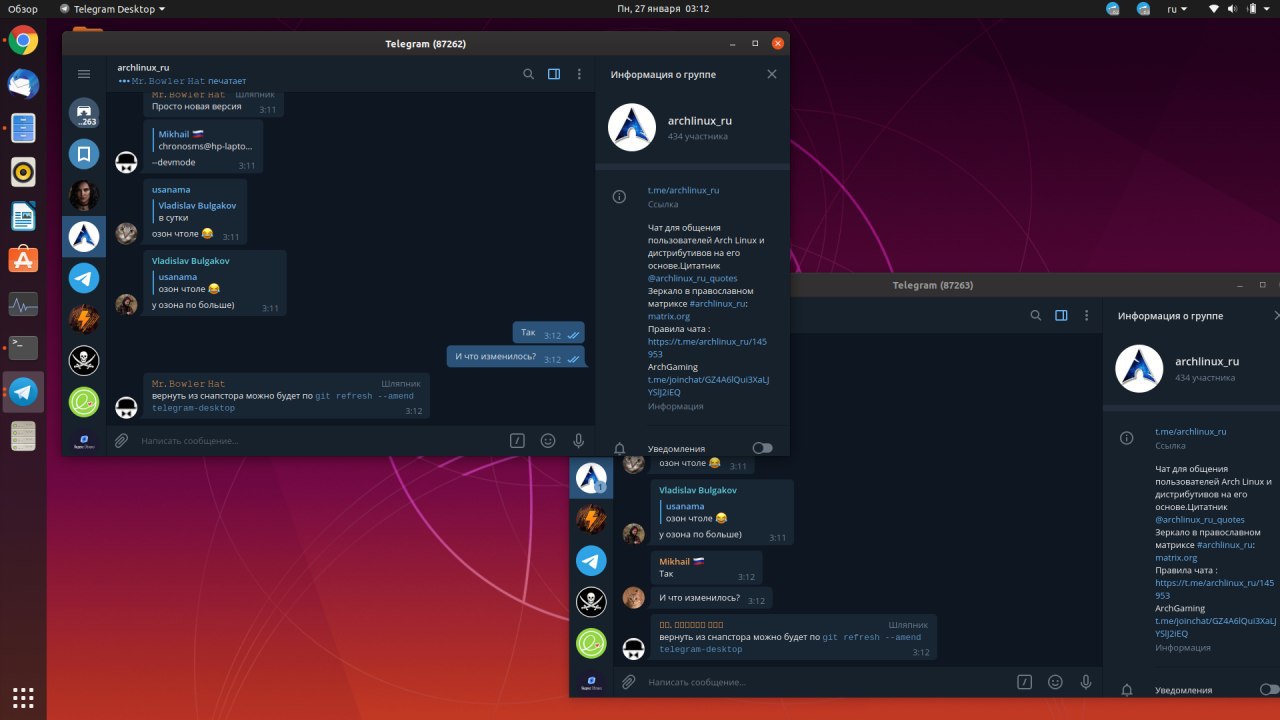1280x720 pixels.
Task: Open pirate skull avatar chat in front window sidebar
Action: pyautogui.click(x=84, y=359)
